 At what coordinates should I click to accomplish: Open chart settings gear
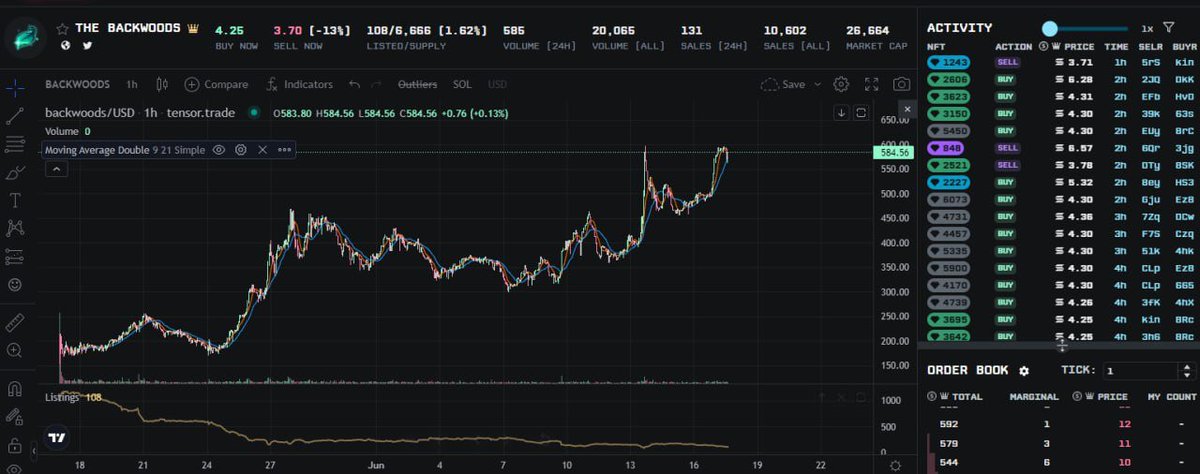(842, 85)
